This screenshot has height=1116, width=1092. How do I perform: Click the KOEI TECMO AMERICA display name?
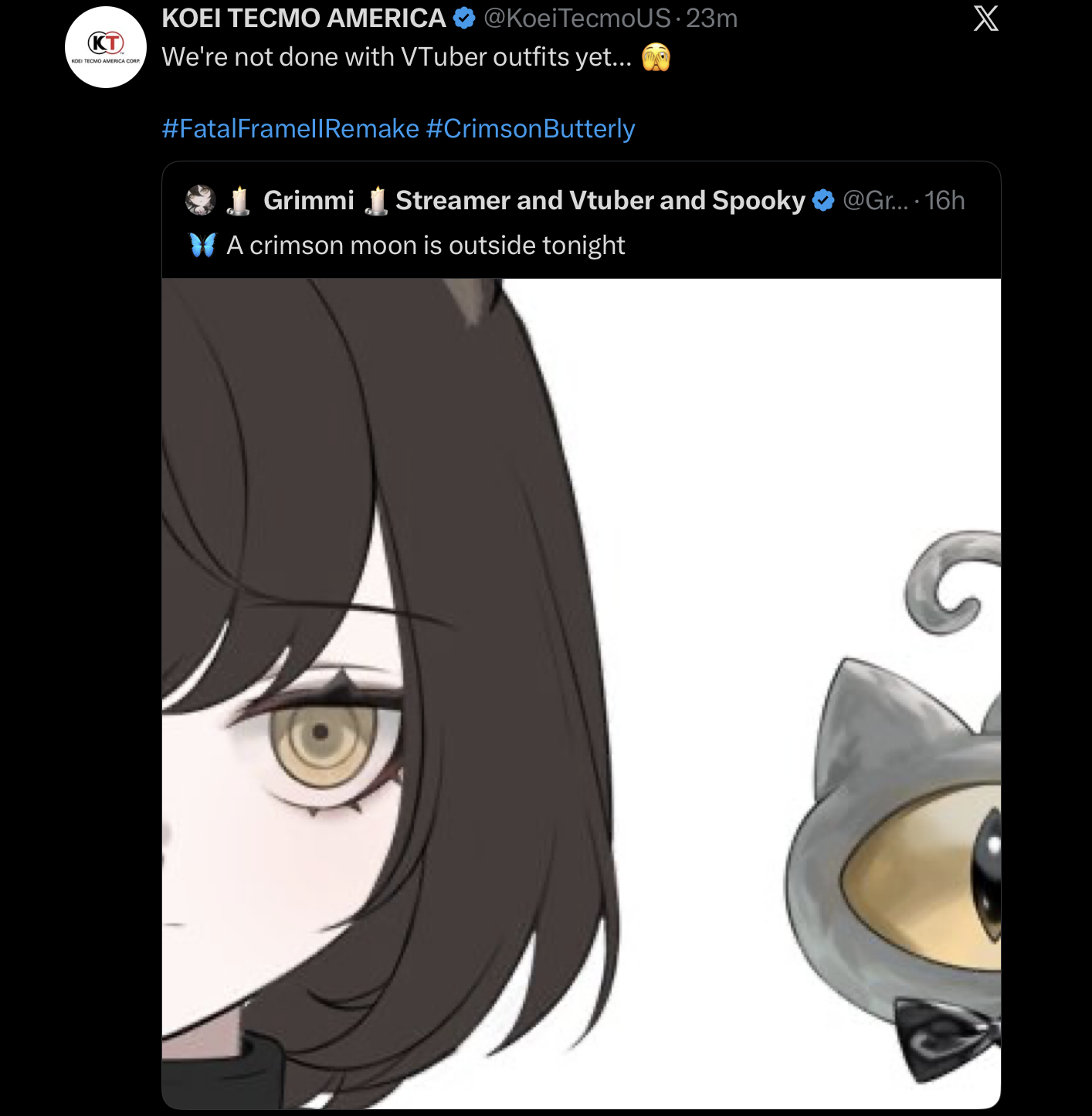(304, 18)
